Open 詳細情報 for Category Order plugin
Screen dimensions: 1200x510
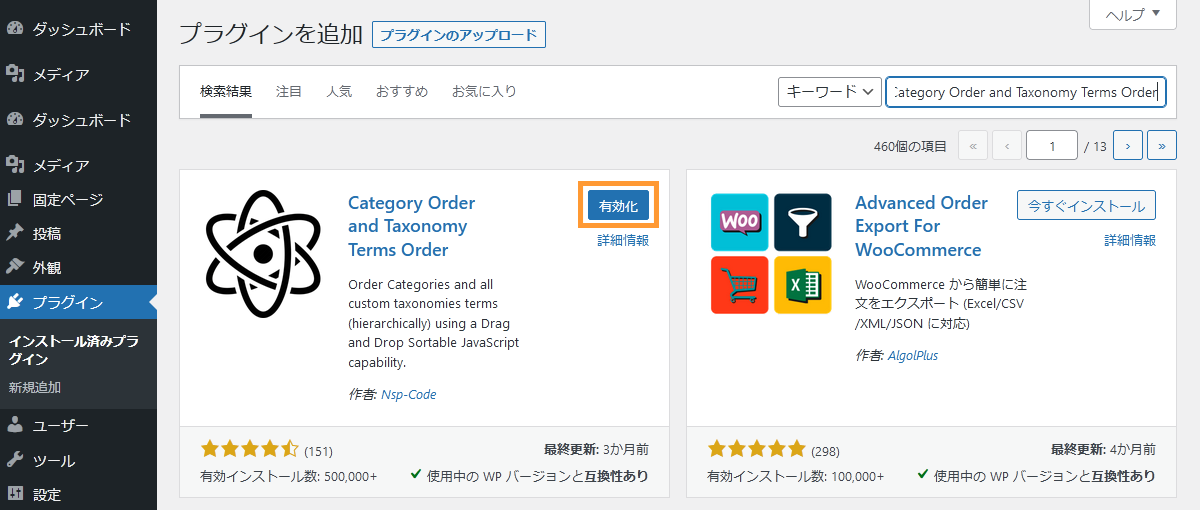(623, 240)
